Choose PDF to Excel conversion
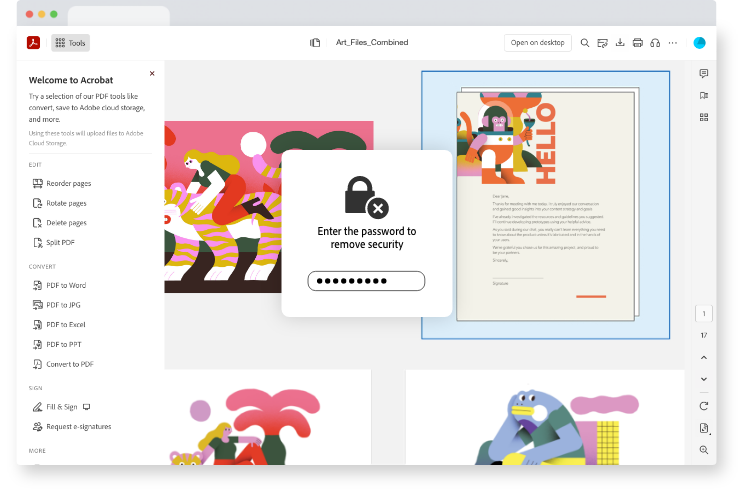 pos(59,324)
